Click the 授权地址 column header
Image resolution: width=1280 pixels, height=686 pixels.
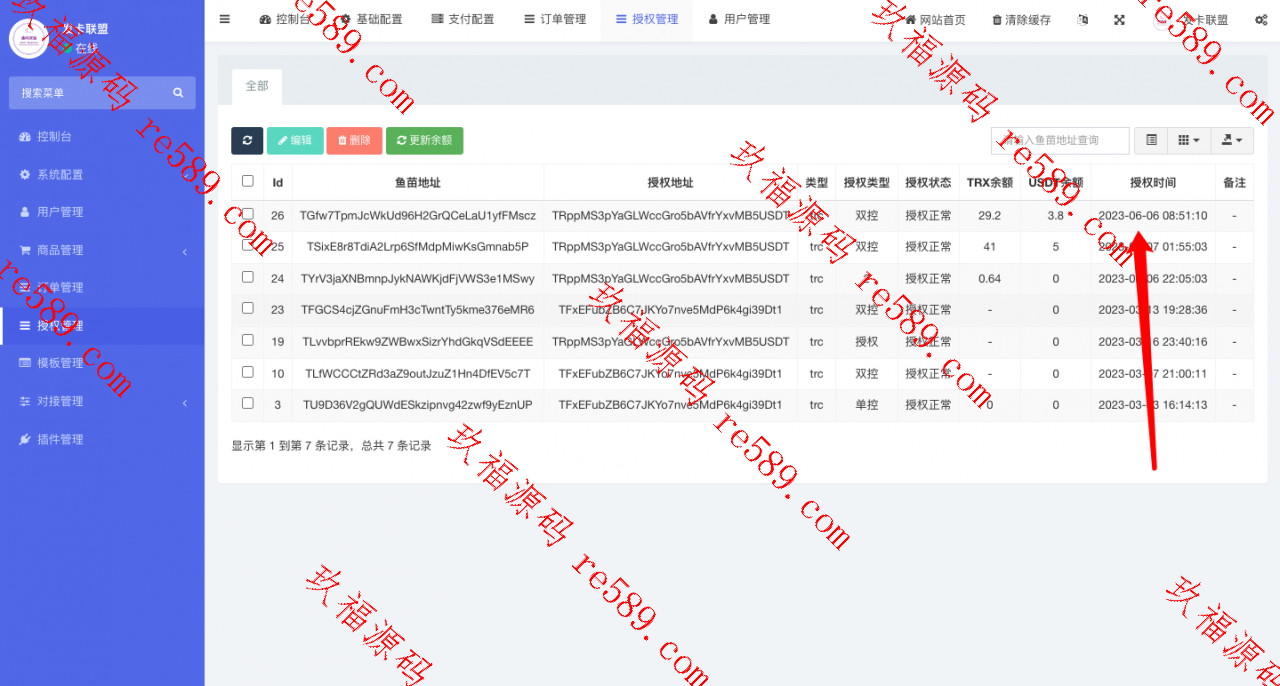[x=670, y=183]
